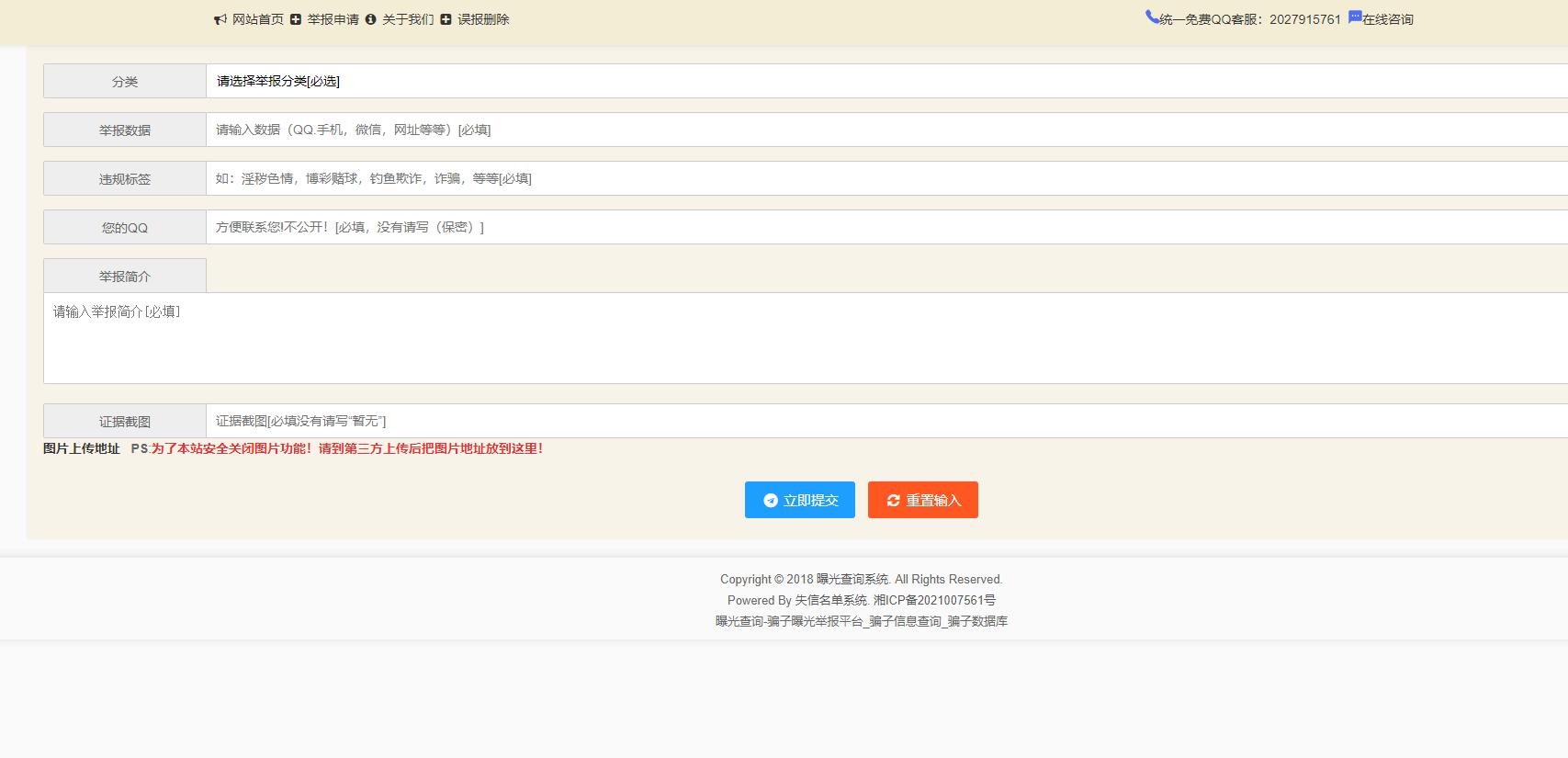Click the blue phone icon for QQ客服
Image resolution: width=1568 pixels, height=758 pixels.
click(x=1152, y=17)
